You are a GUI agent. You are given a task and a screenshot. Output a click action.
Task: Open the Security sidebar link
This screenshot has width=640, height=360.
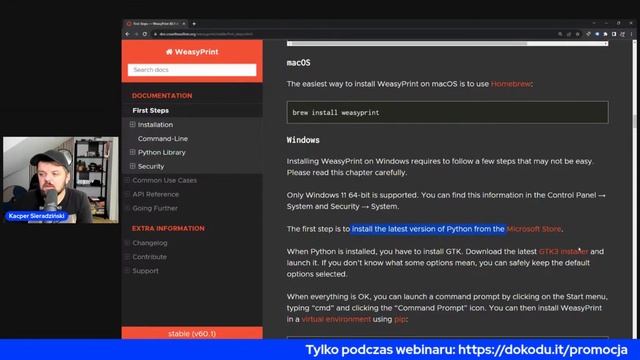coord(151,167)
